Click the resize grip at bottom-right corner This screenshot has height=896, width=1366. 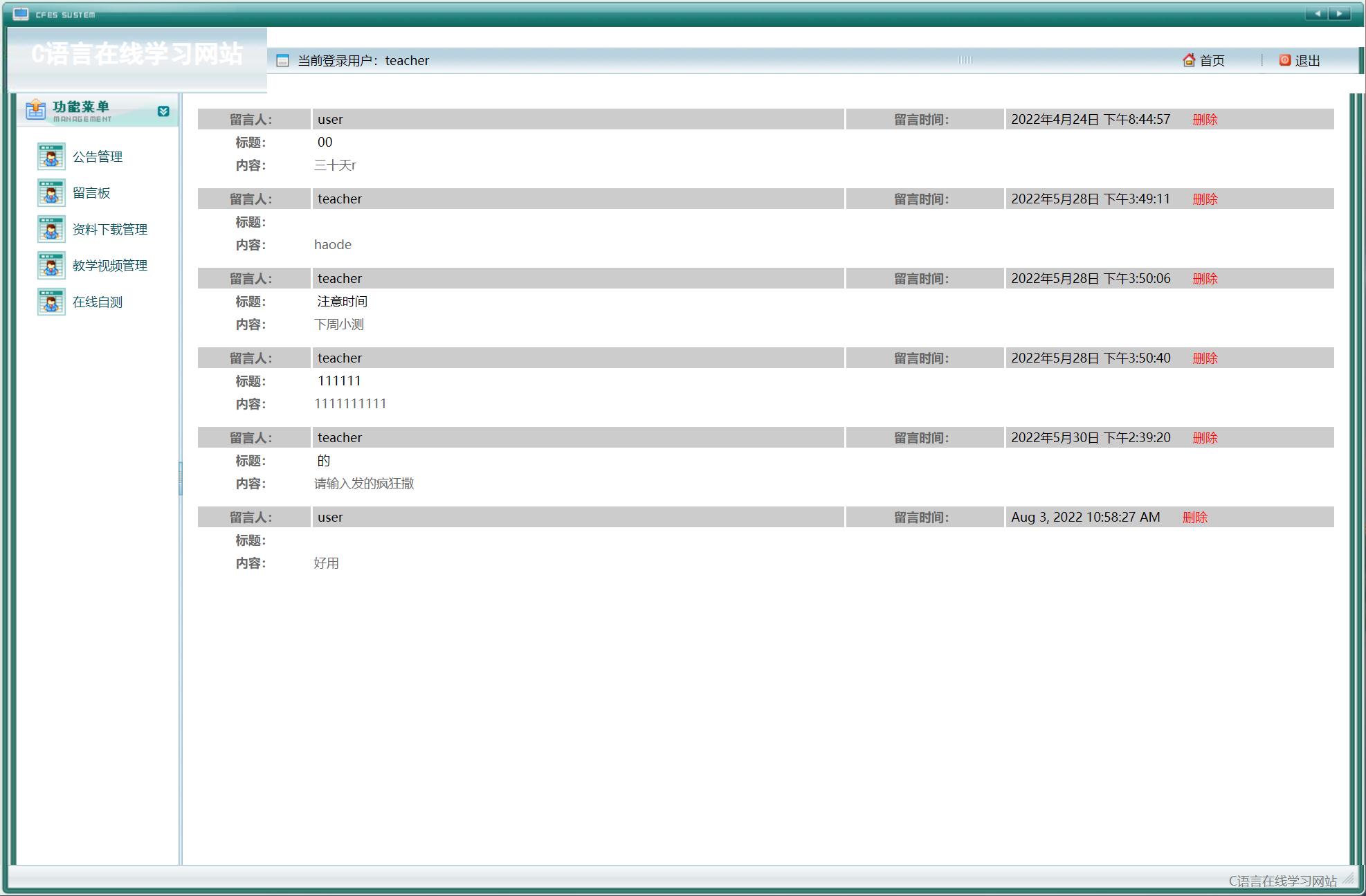(x=1348, y=879)
